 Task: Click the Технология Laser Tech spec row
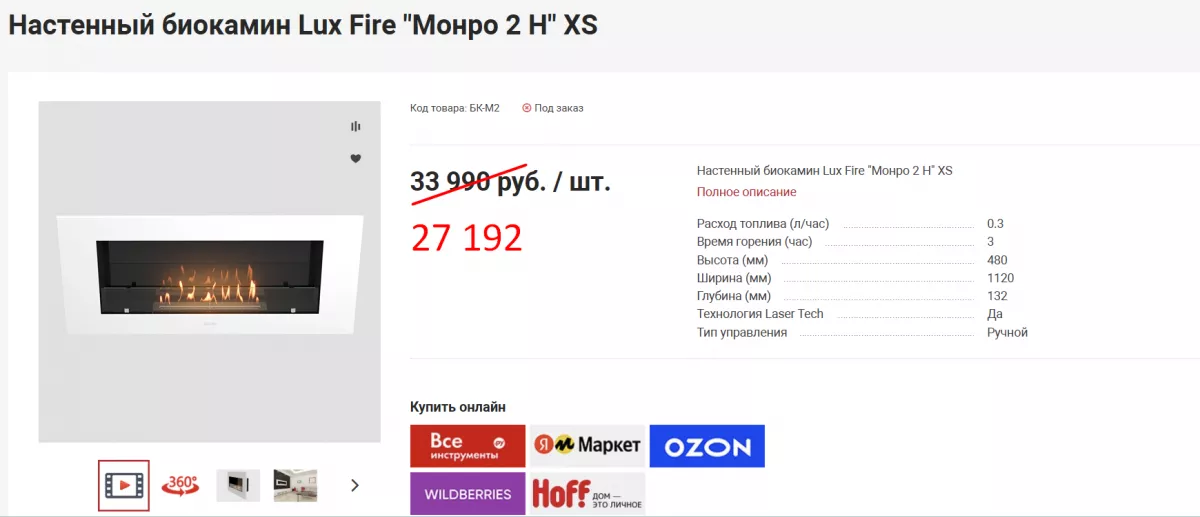click(760, 314)
